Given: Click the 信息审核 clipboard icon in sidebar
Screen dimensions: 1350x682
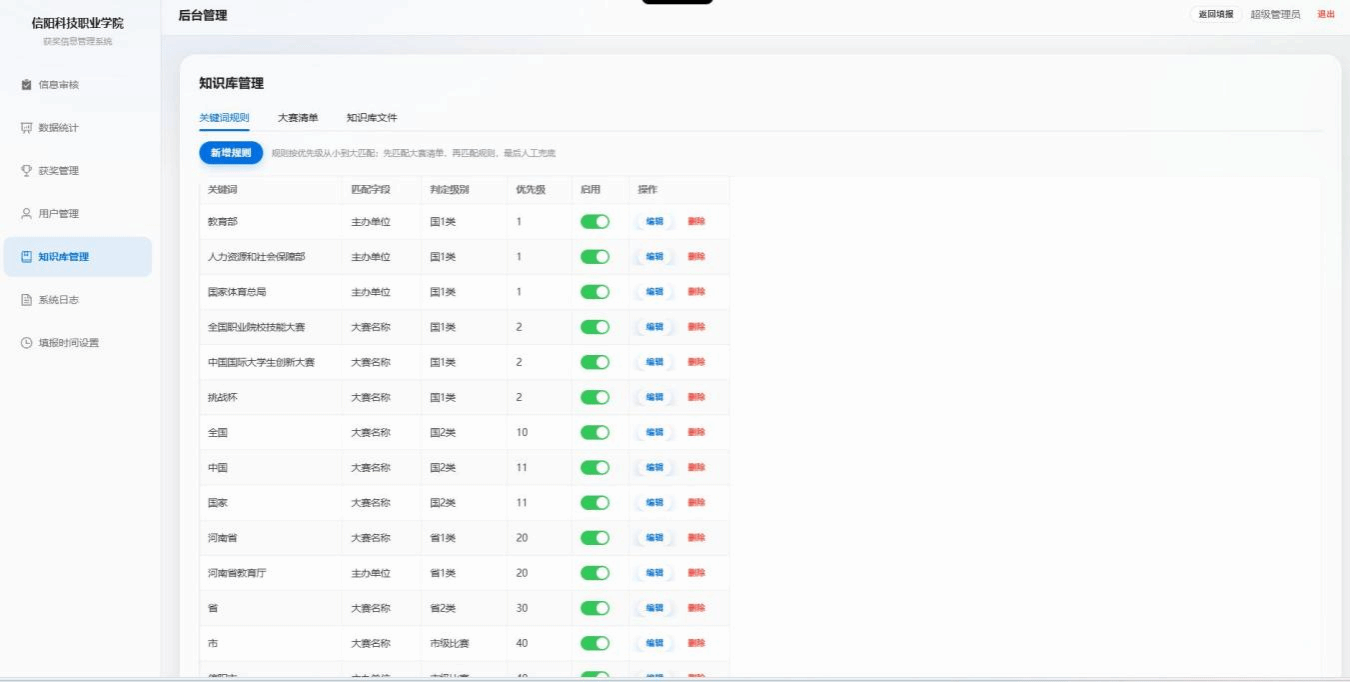Looking at the screenshot, I should click(27, 85).
